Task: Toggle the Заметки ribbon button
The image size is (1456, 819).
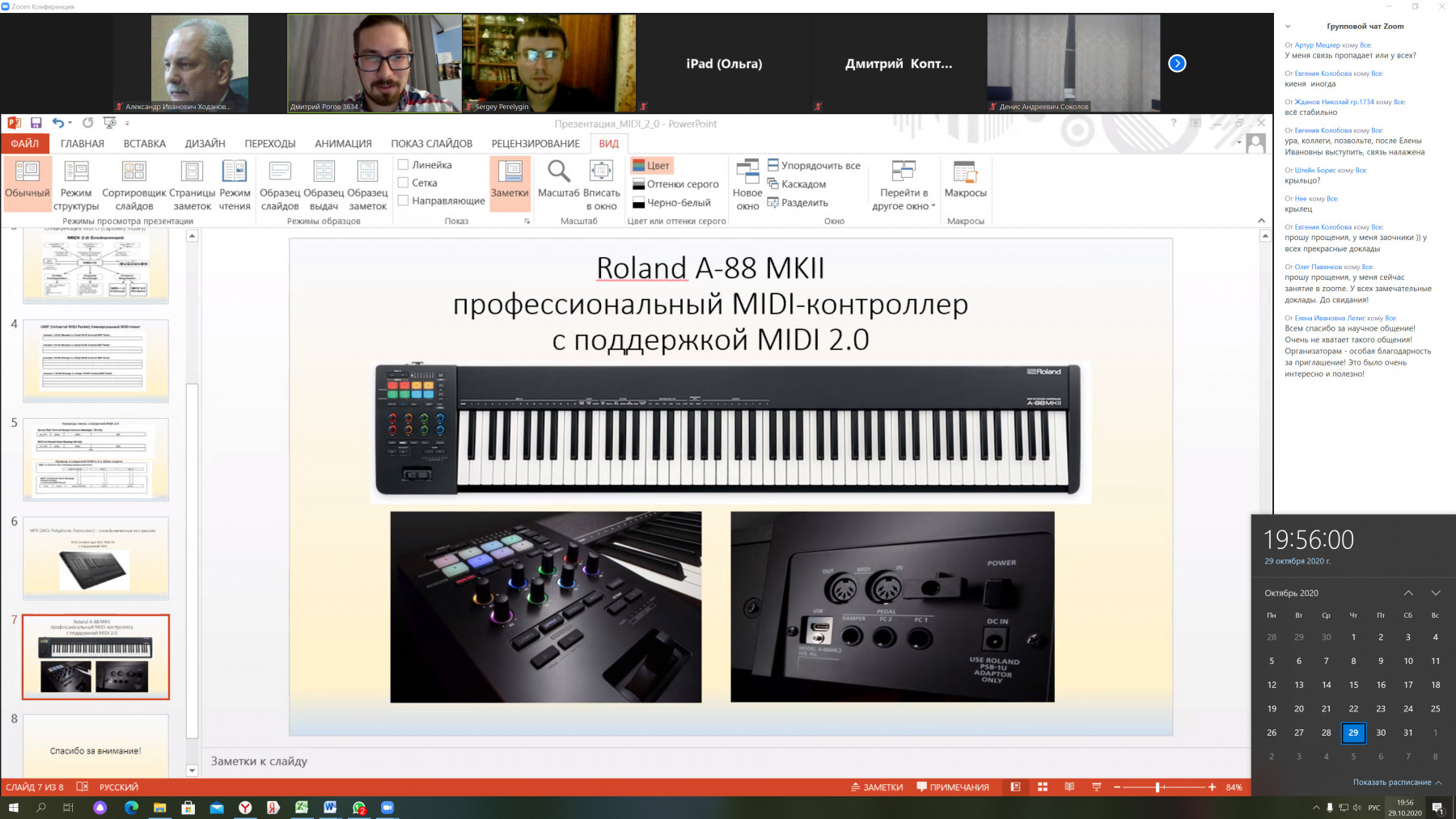Action: click(x=510, y=184)
